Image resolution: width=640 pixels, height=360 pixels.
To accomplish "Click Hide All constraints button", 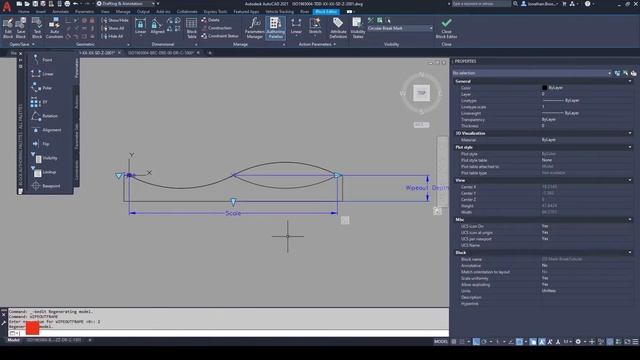I will (112, 36).
